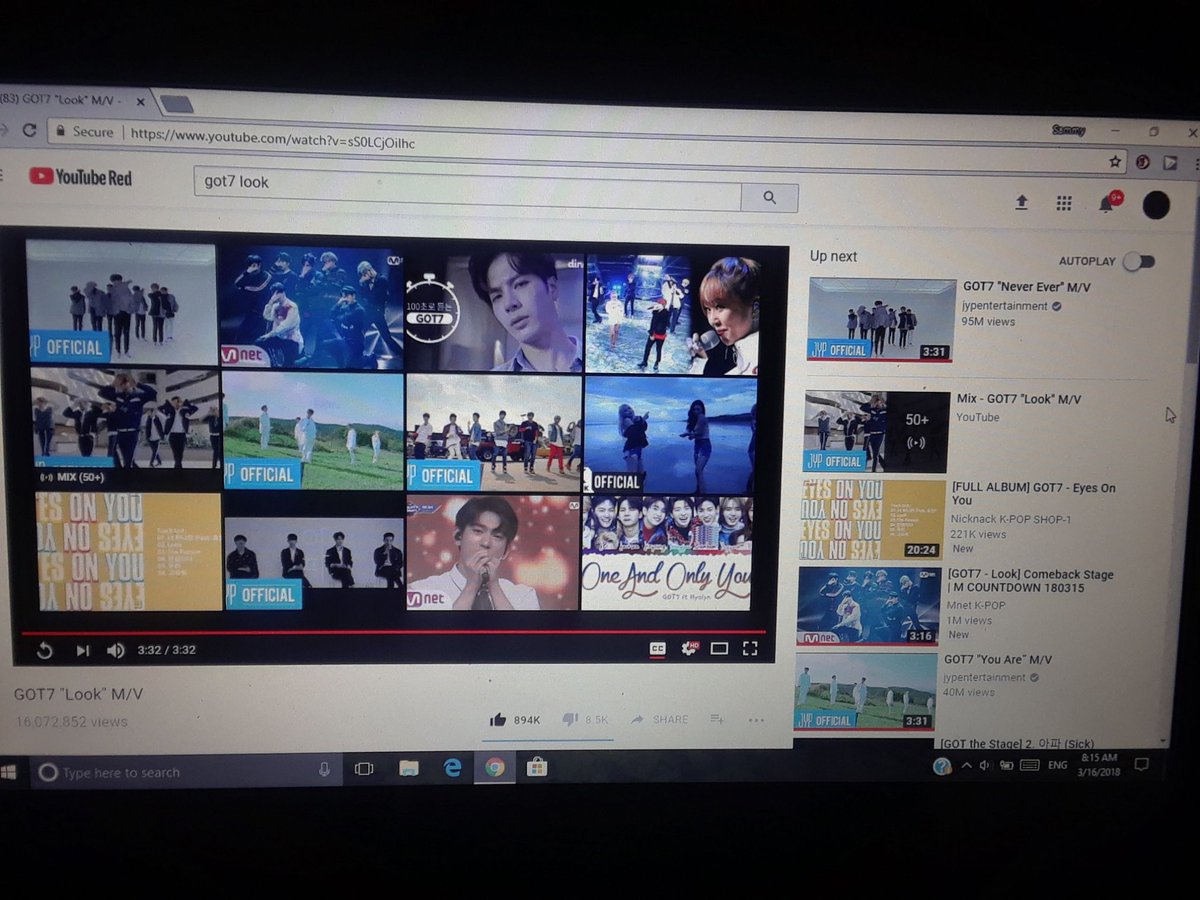Select end screen Eyes On You yellow thumbnail

tap(129, 551)
